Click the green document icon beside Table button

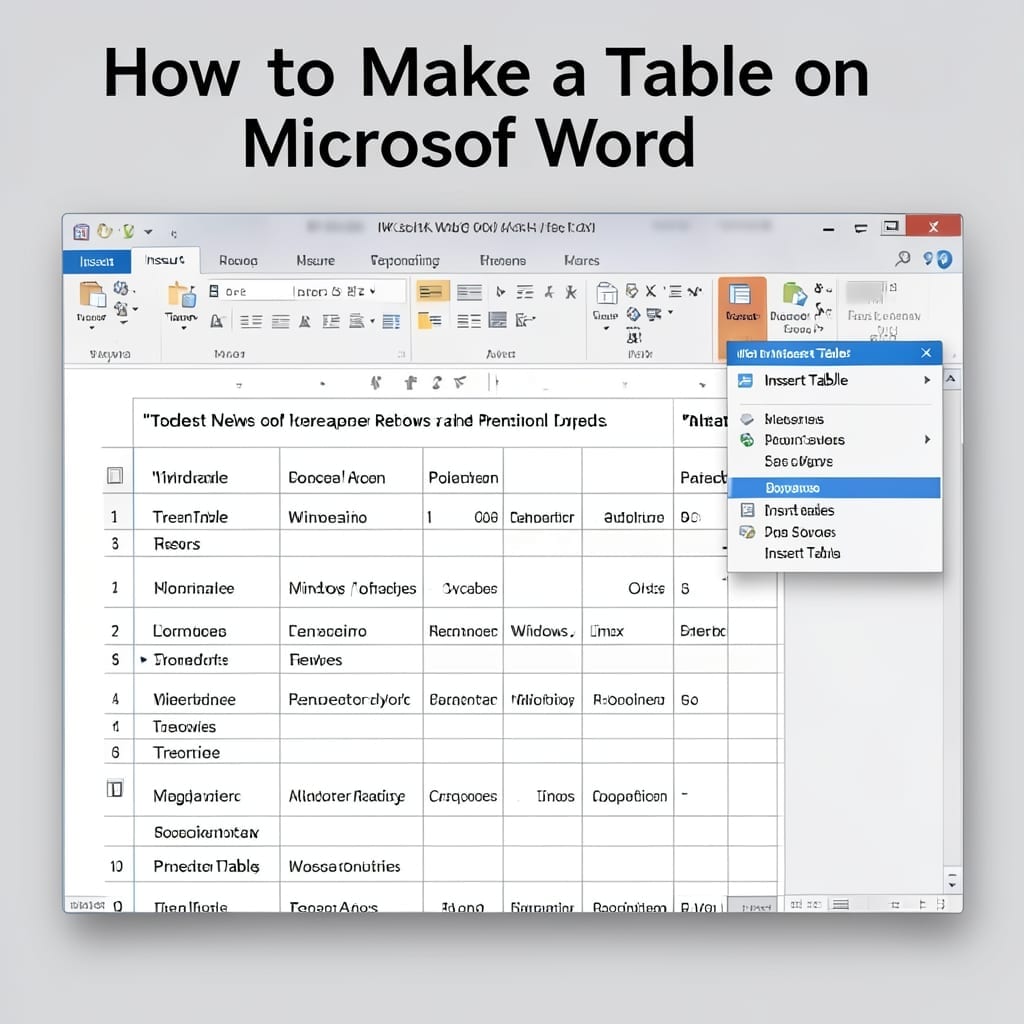pos(793,295)
